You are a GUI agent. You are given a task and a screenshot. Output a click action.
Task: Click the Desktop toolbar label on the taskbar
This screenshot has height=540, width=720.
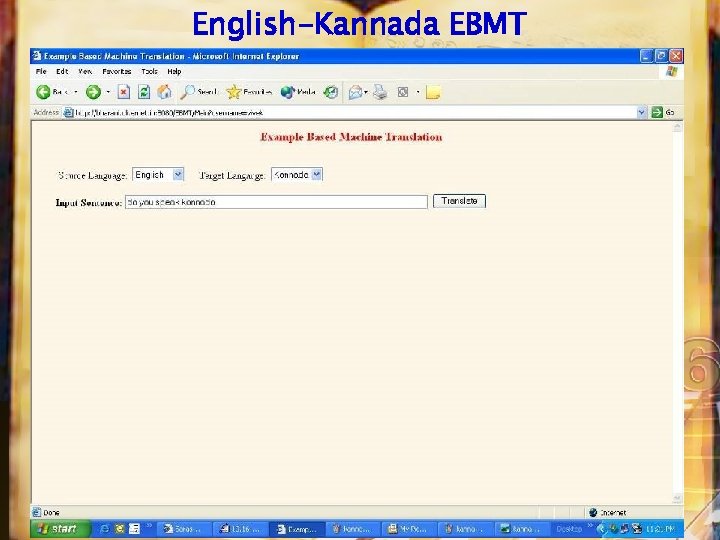click(569, 529)
